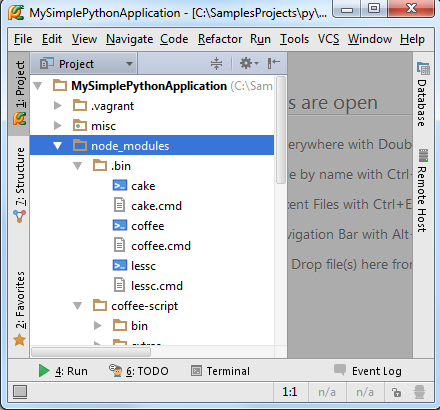Open the Remote Host side panel
Screen dimensions: 440x410
pos(423,190)
